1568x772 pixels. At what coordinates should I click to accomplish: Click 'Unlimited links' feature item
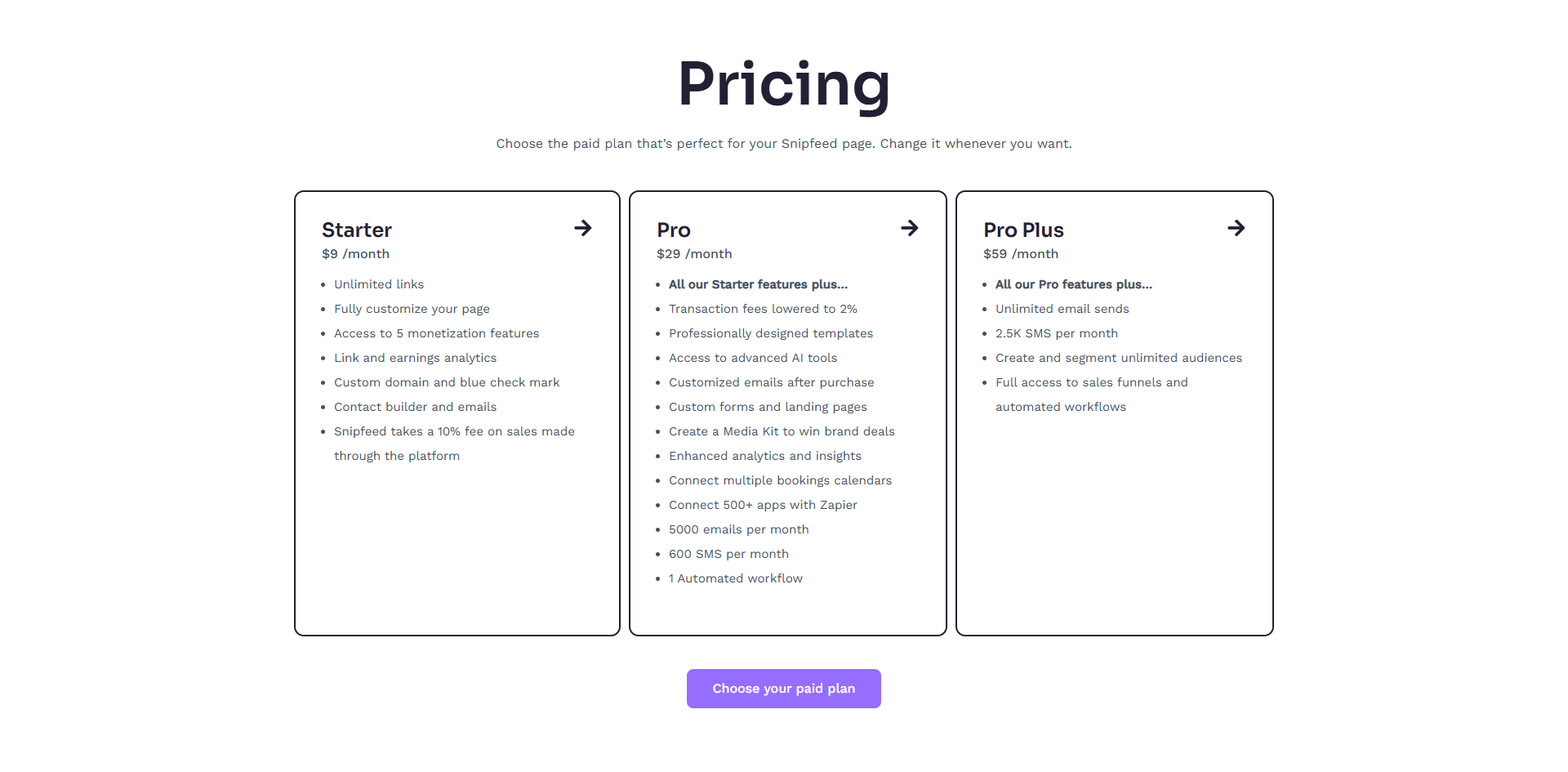[379, 284]
